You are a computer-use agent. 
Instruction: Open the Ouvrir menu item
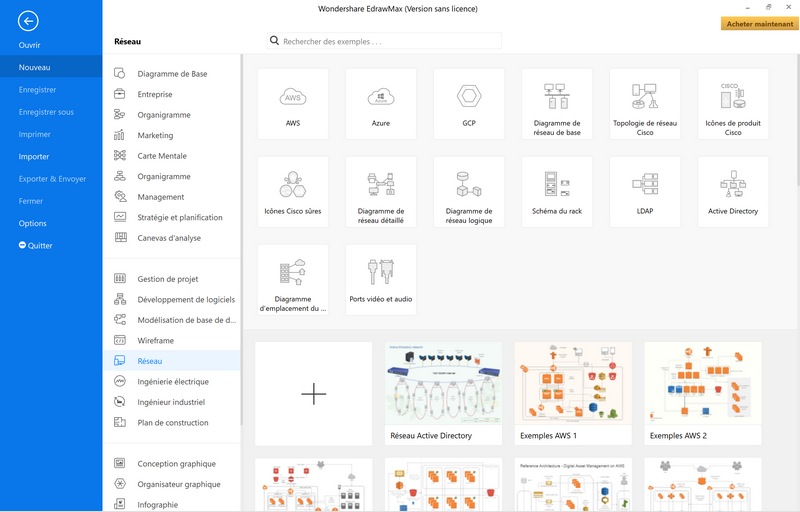(x=51, y=45)
